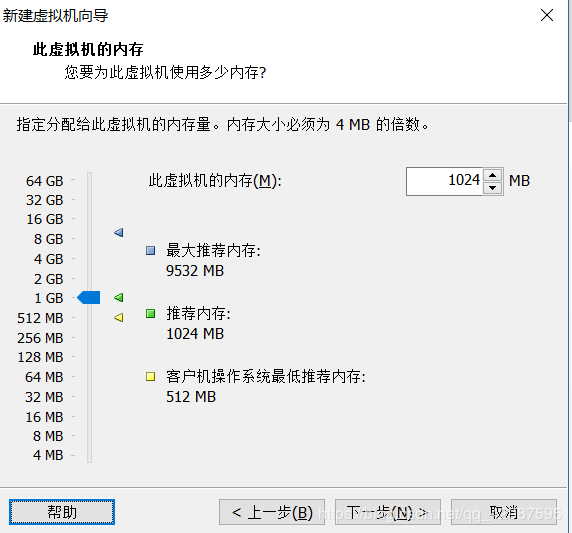
Task: Increase memory with the spinner up arrow
Action: (492, 175)
